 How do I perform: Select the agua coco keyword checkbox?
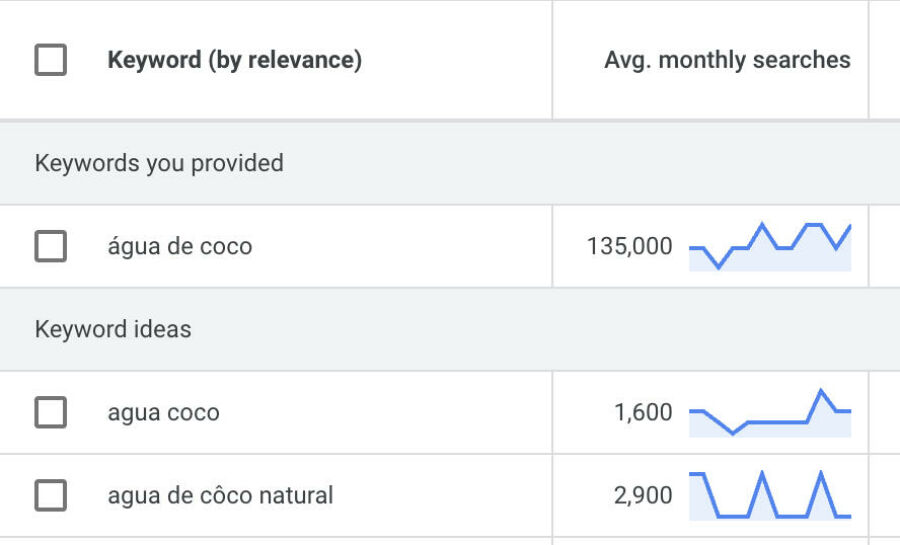51,412
